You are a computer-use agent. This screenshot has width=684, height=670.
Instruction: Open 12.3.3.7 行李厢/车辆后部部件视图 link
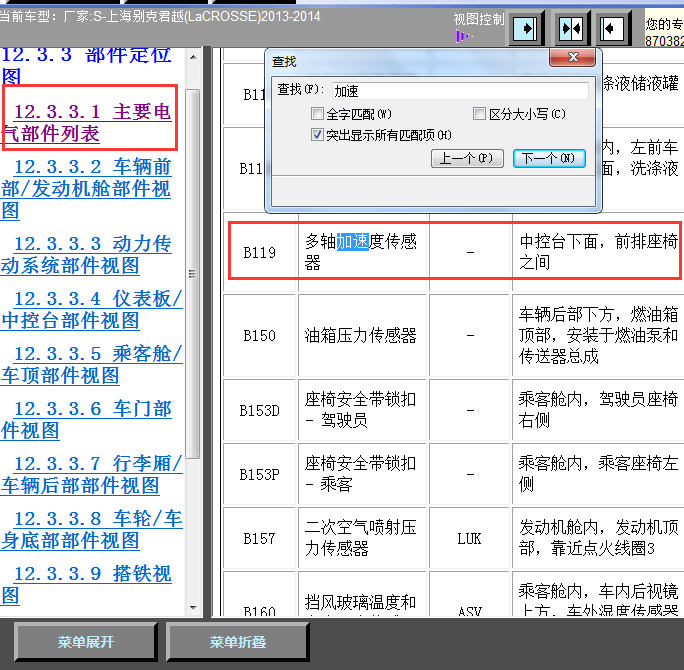point(92,474)
